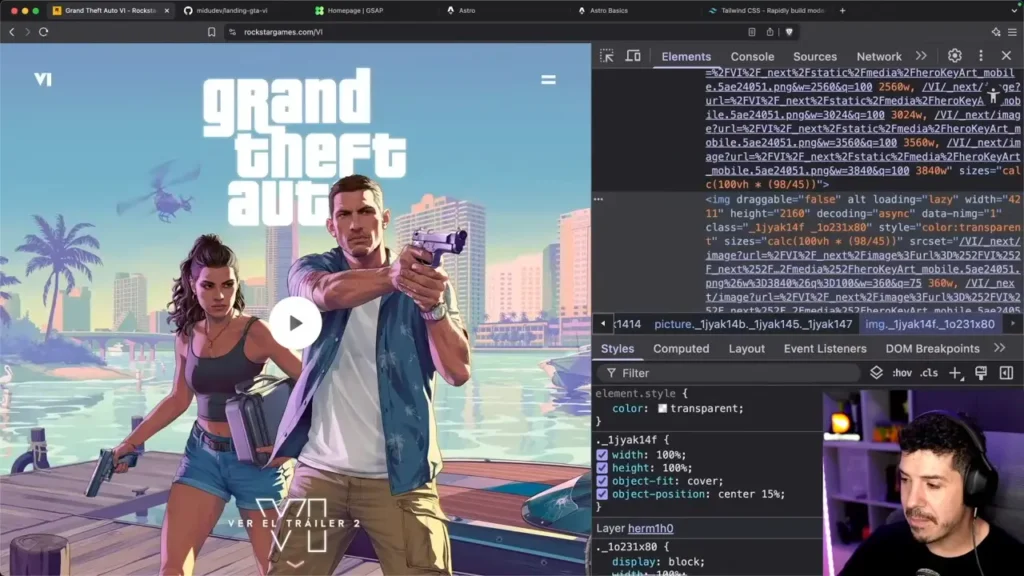Toggle device toolbar emulation in DevTools
Viewport: 1024px width, 576px height.
point(633,56)
